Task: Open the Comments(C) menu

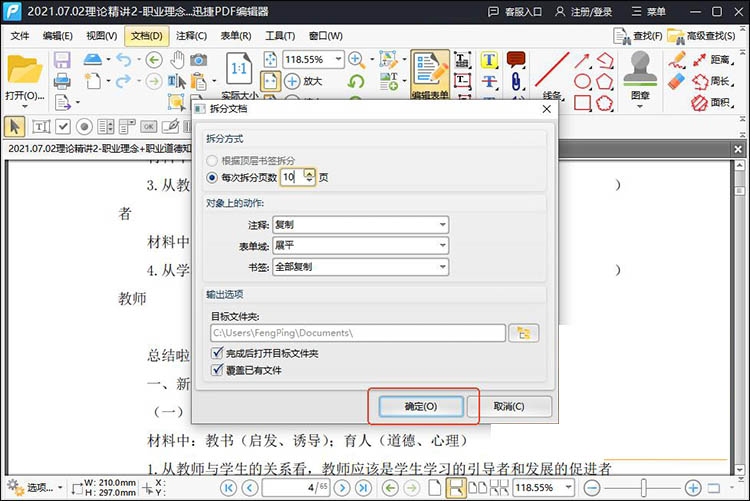Action: point(191,36)
